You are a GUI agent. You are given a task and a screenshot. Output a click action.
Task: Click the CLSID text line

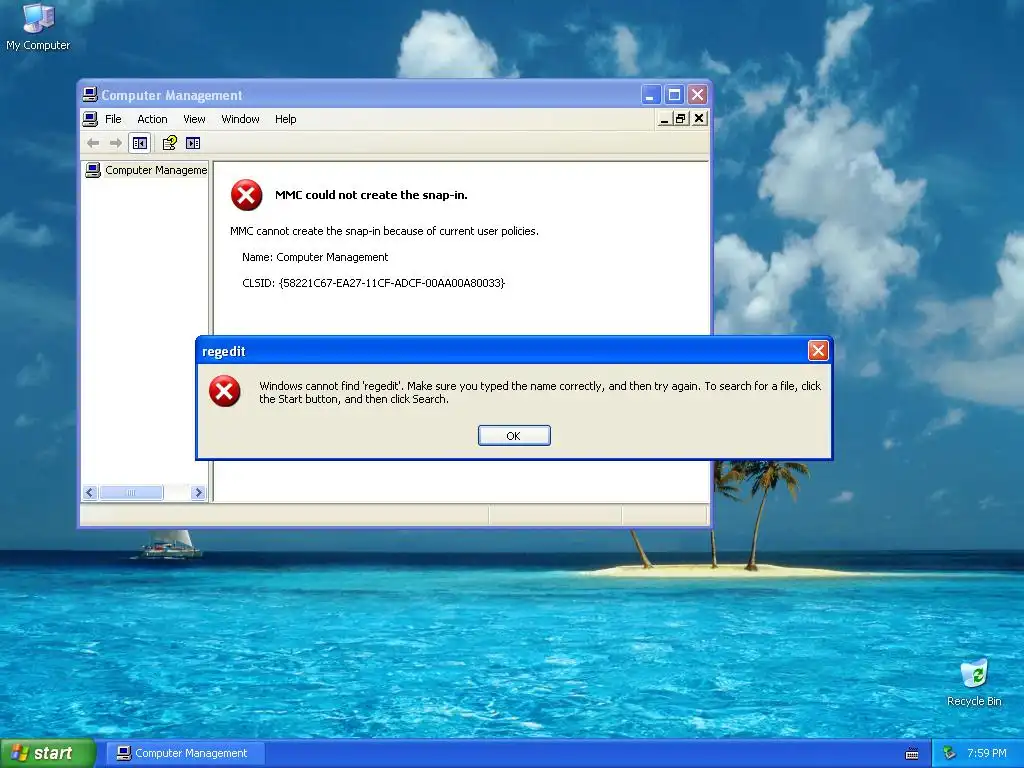374,283
